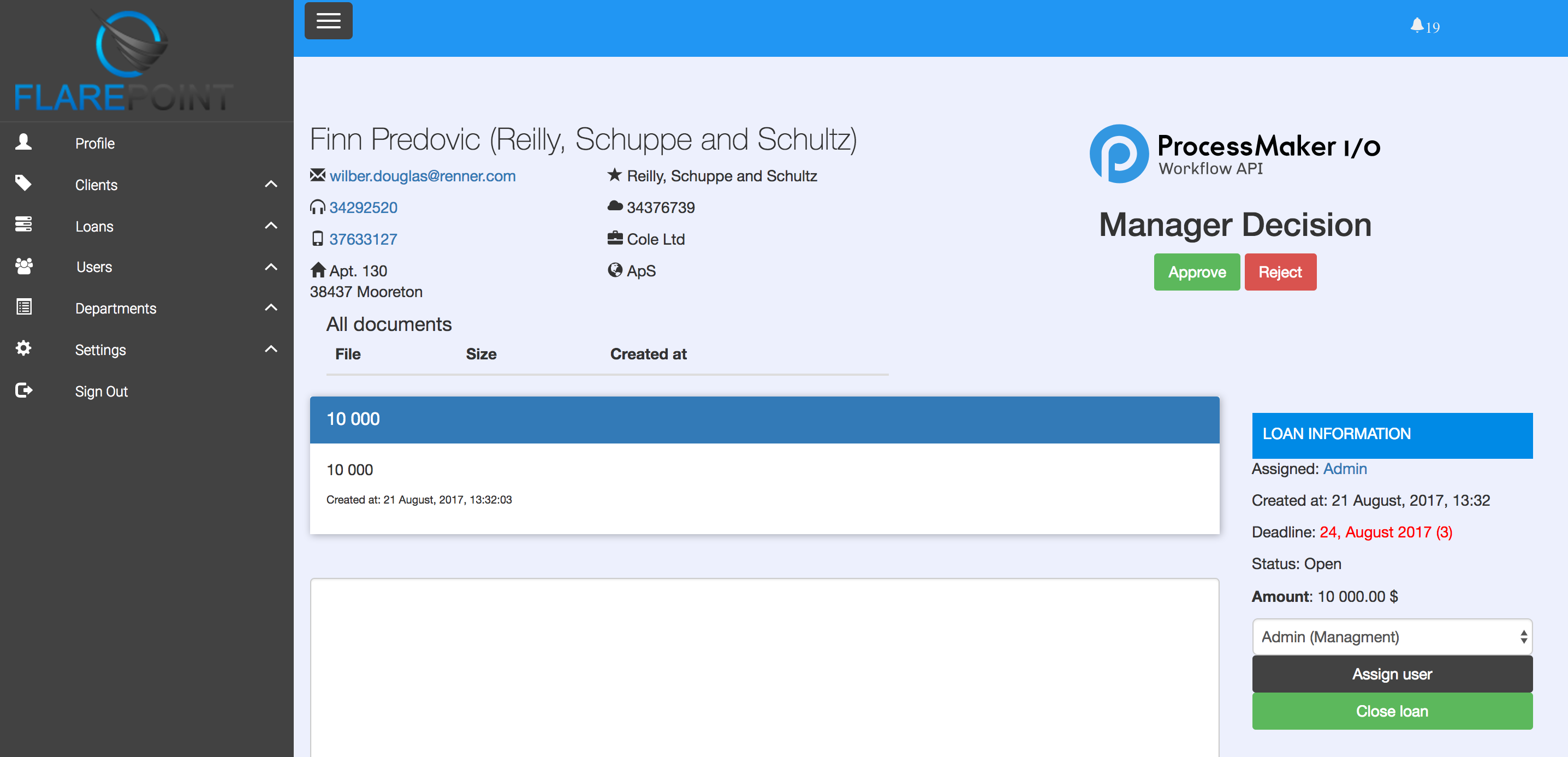Open the assigned Admin link
1568x757 pixels.
point(1345,469)
